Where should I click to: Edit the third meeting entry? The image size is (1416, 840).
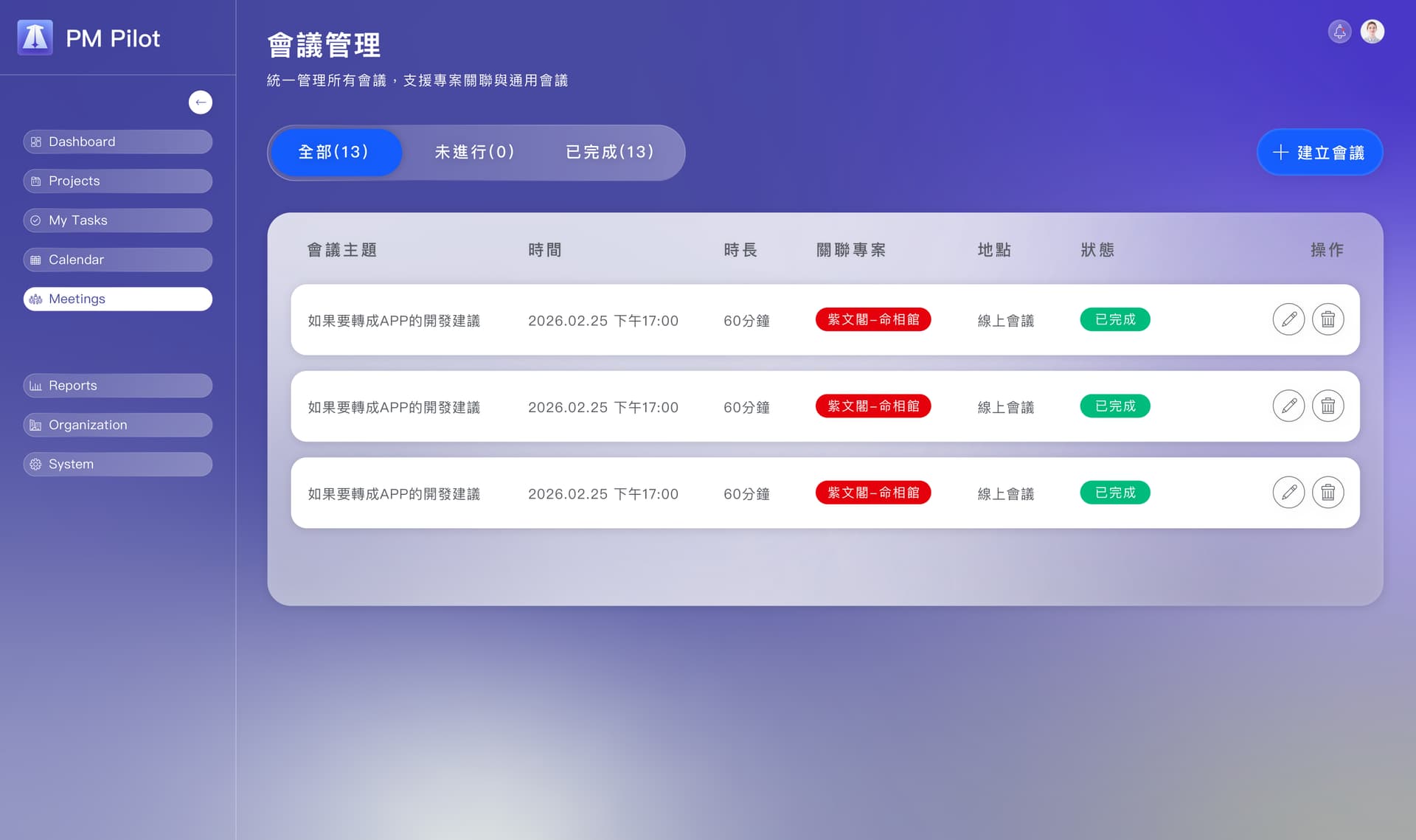pos(1288,493)
